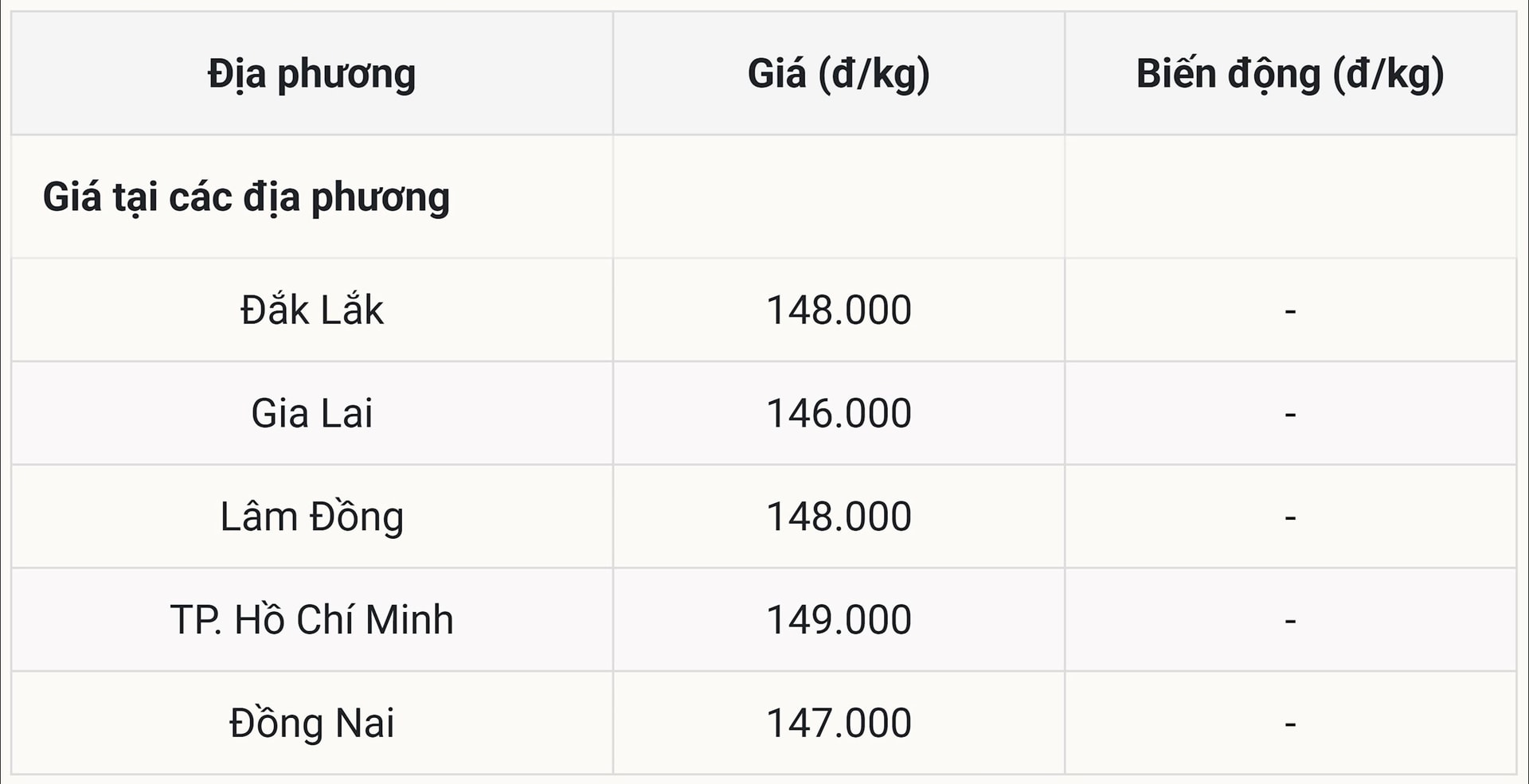Screen dimensions: 1529x784
Task: Select the 148.000 price in Lâm Đồng row
Action: point(839,517)
